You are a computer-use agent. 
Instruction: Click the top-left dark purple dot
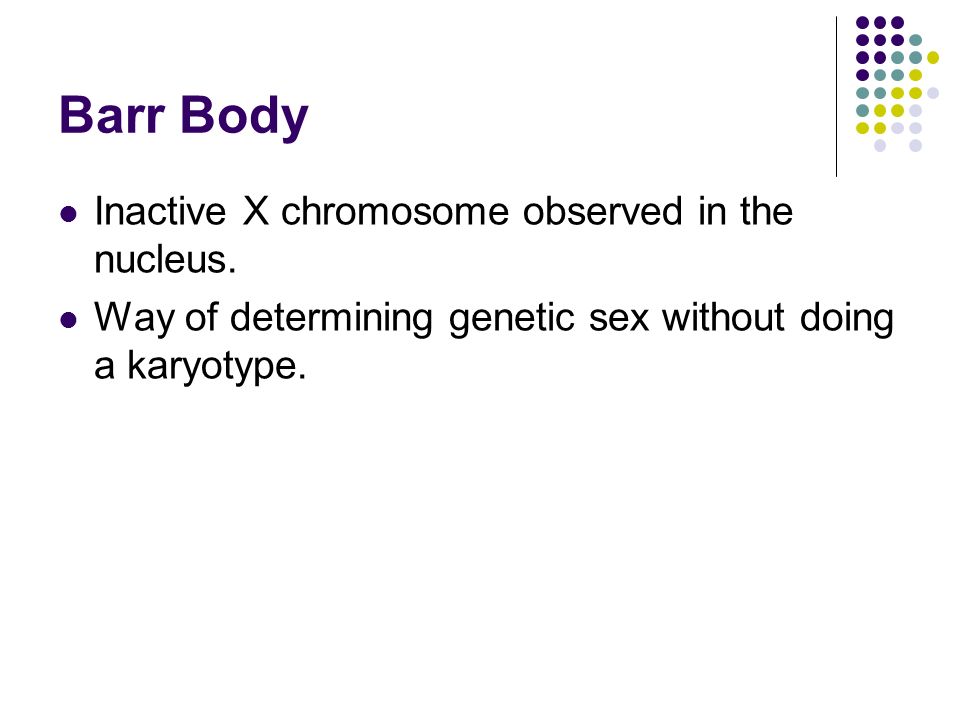(862, 23)
